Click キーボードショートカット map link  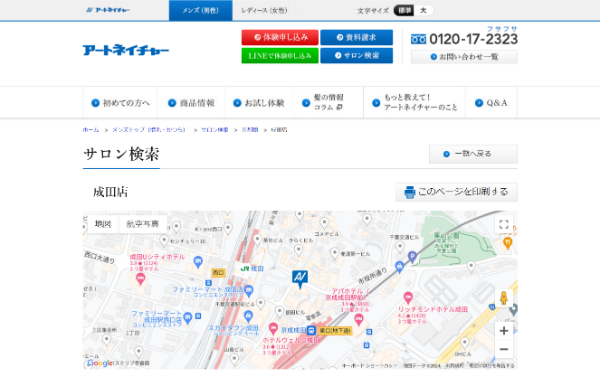pos(370,366)
